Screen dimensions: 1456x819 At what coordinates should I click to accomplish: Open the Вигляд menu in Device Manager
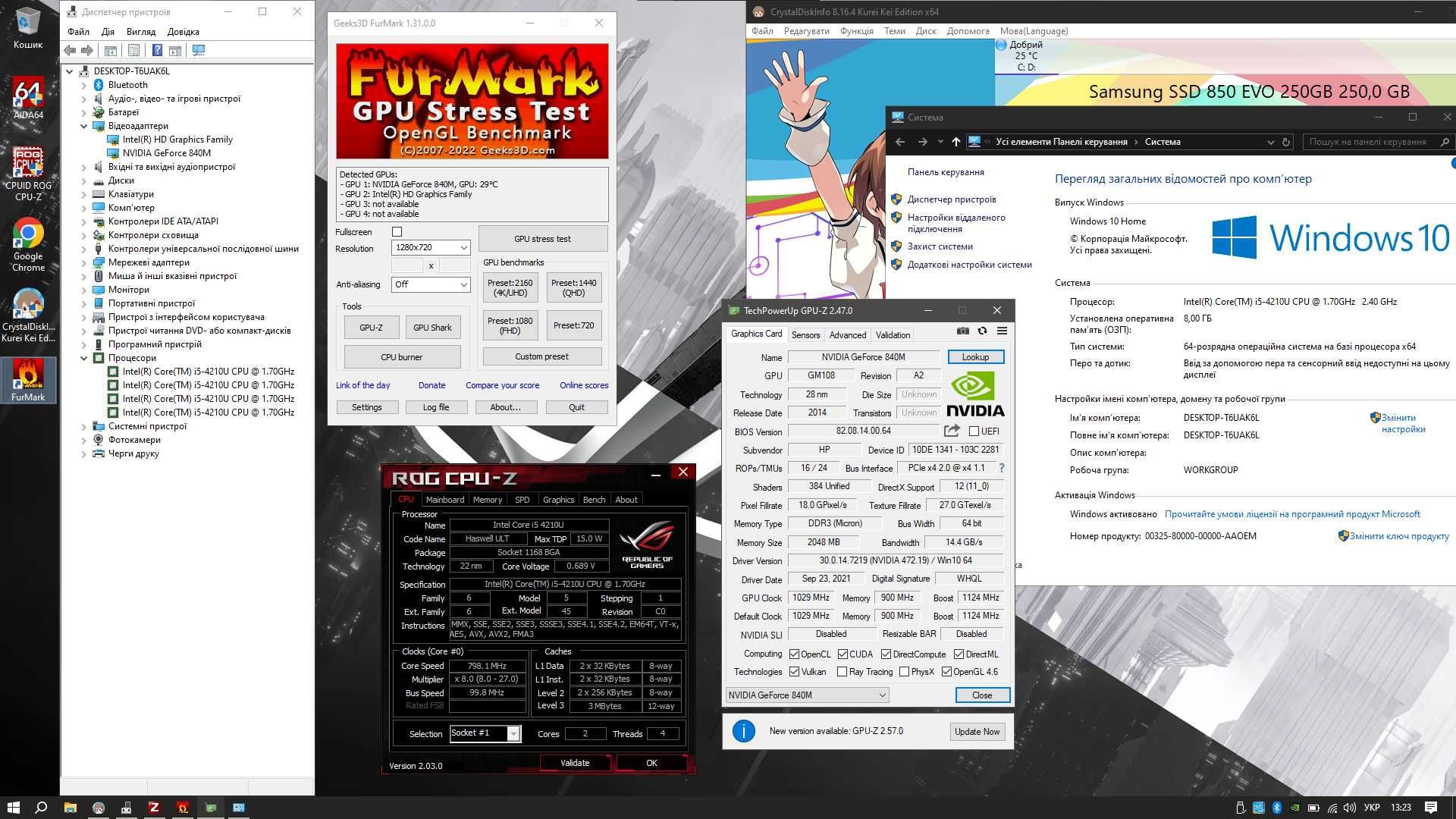tap(141, 32)
